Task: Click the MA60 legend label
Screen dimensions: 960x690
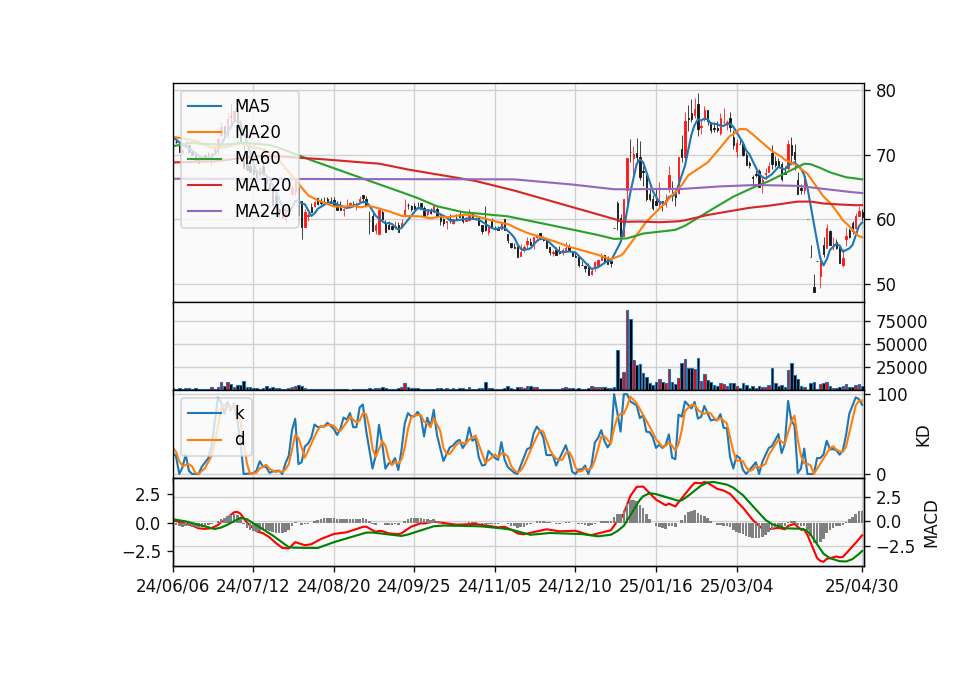Action: tap(258, 158)
